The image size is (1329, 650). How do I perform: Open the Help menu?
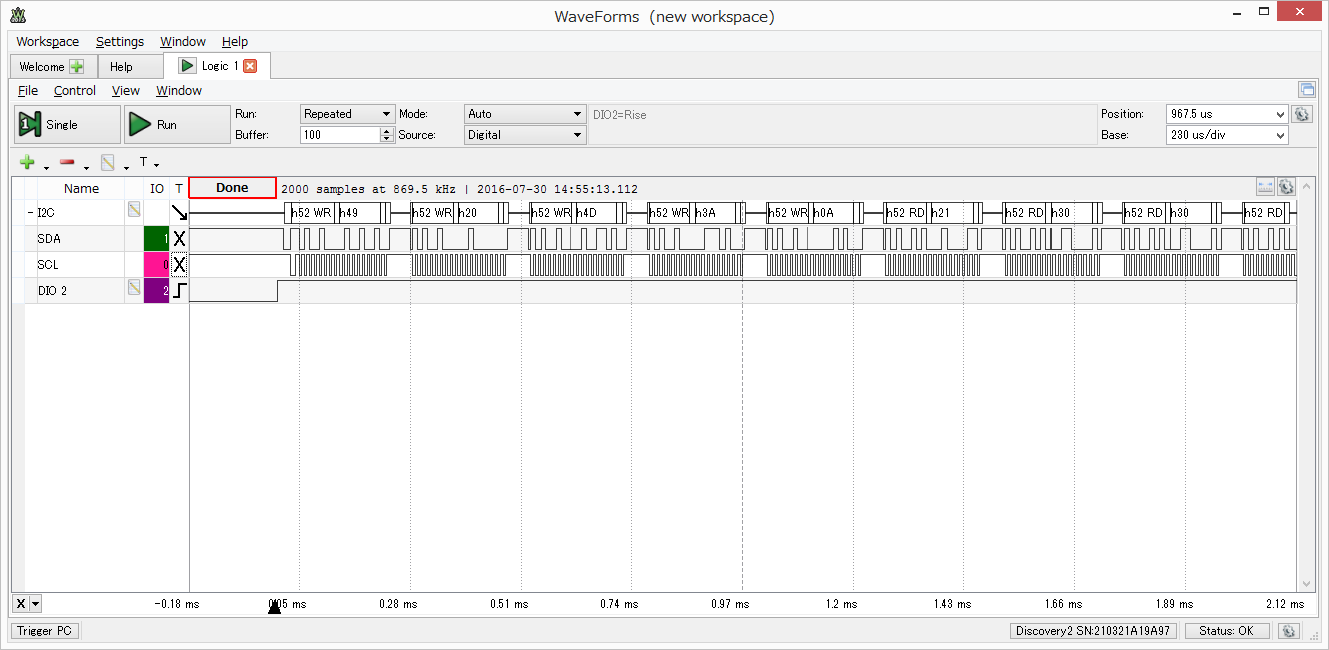point(235,42)
